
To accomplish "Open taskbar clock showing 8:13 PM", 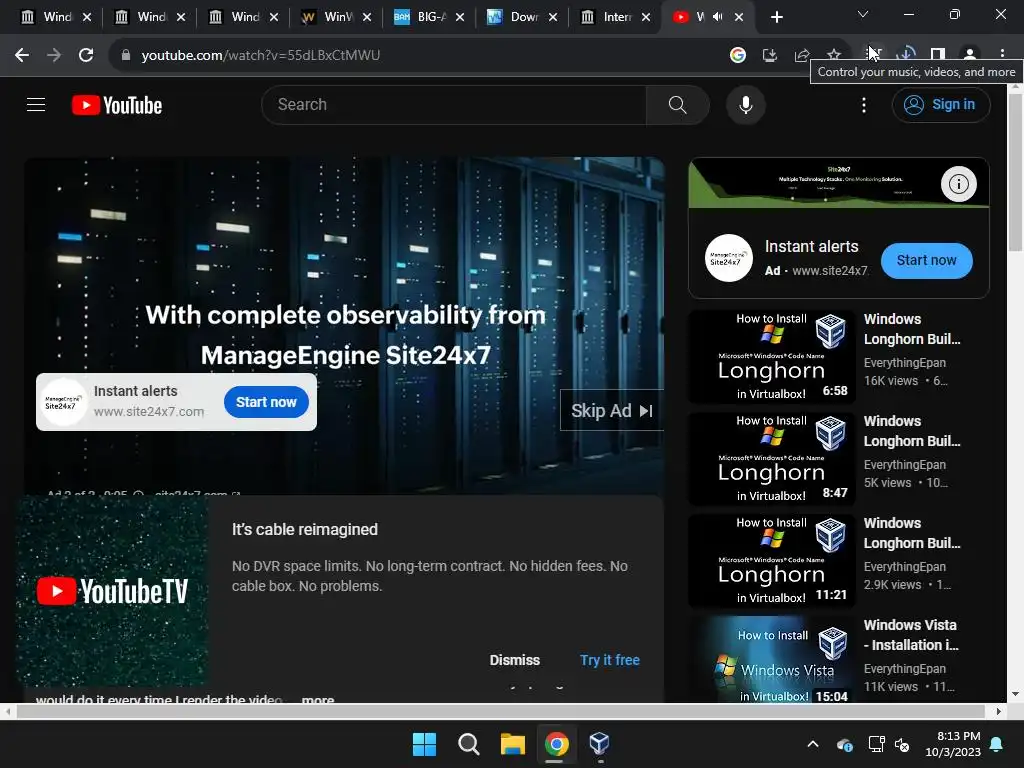I will (x=953, y=744).
